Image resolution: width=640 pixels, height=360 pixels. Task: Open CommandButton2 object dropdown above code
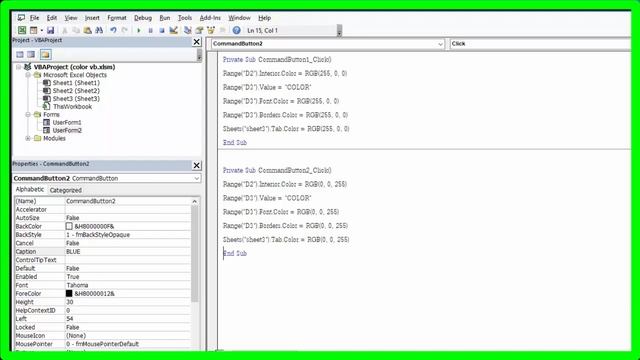pos(440,44)
